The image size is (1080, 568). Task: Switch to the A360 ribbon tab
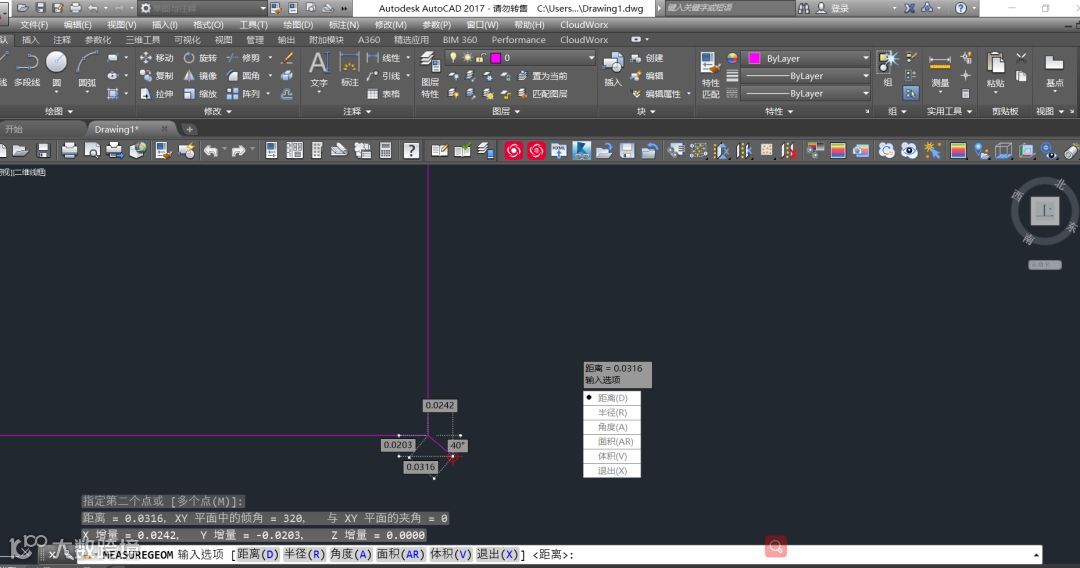point(368,40)
